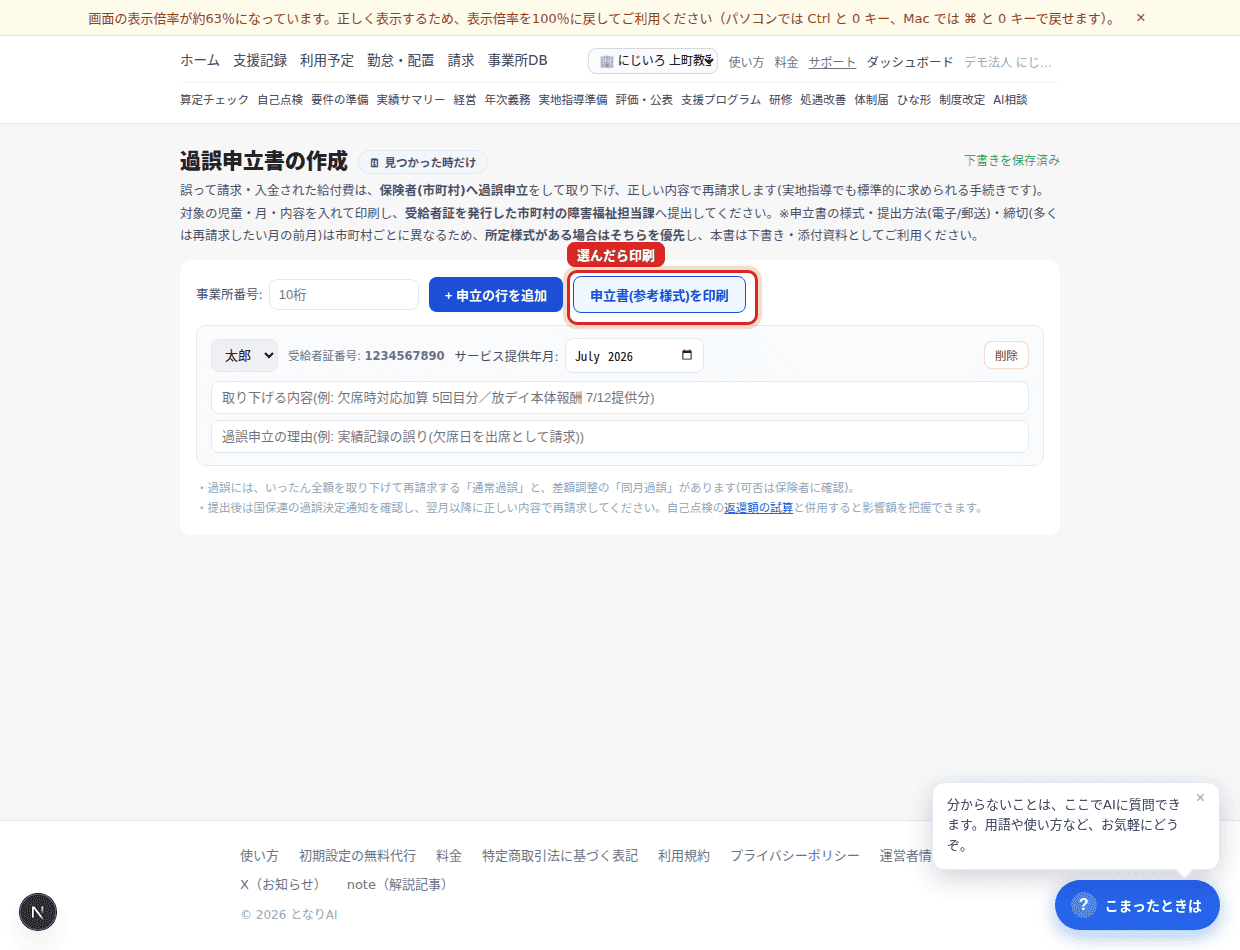The image size is (1240, 950).
Task: Switch to 要件の準備 tab
Action: pyautogui.click(x=340, y=100)
